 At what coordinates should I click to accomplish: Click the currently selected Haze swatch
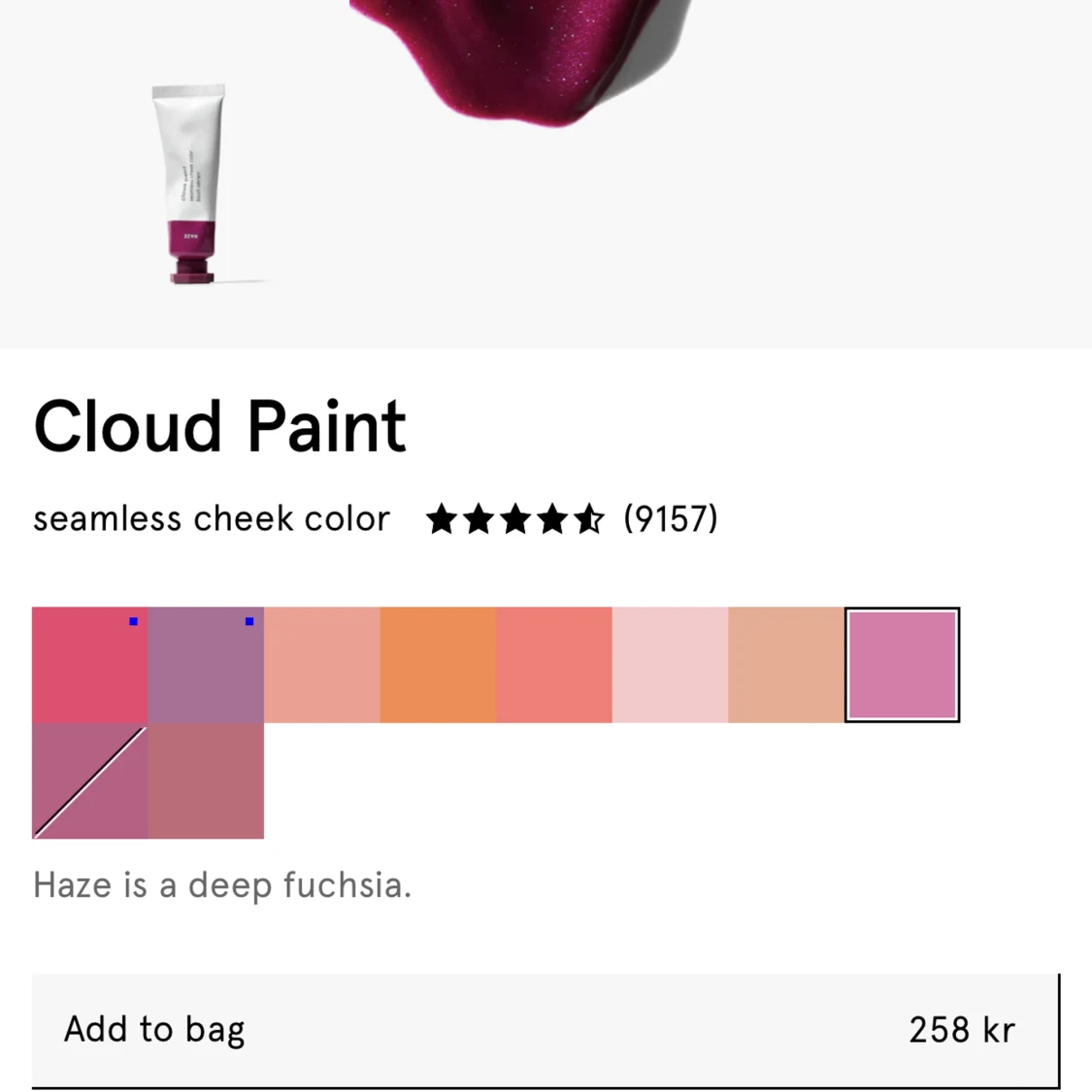[x=902, y=664]
